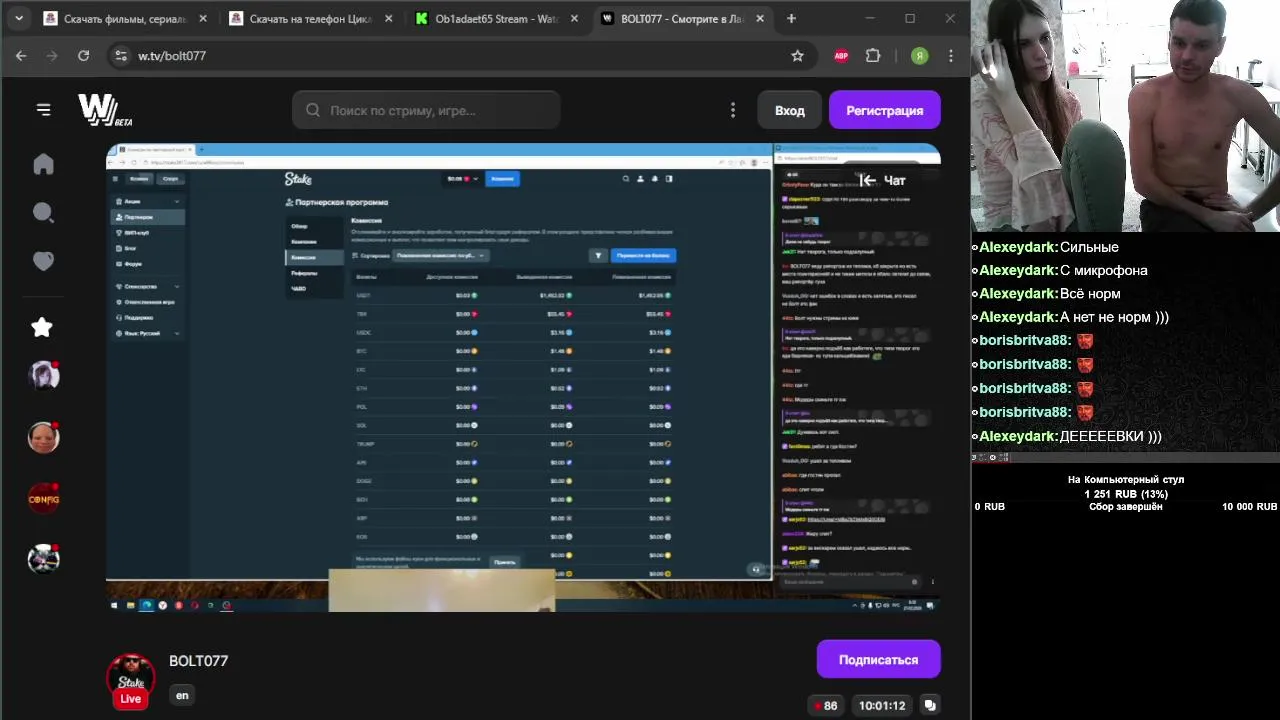The width and height of the screenshot is (1280, 720).
Task: Click the 'en' language tag
Action: pos(182,695)
